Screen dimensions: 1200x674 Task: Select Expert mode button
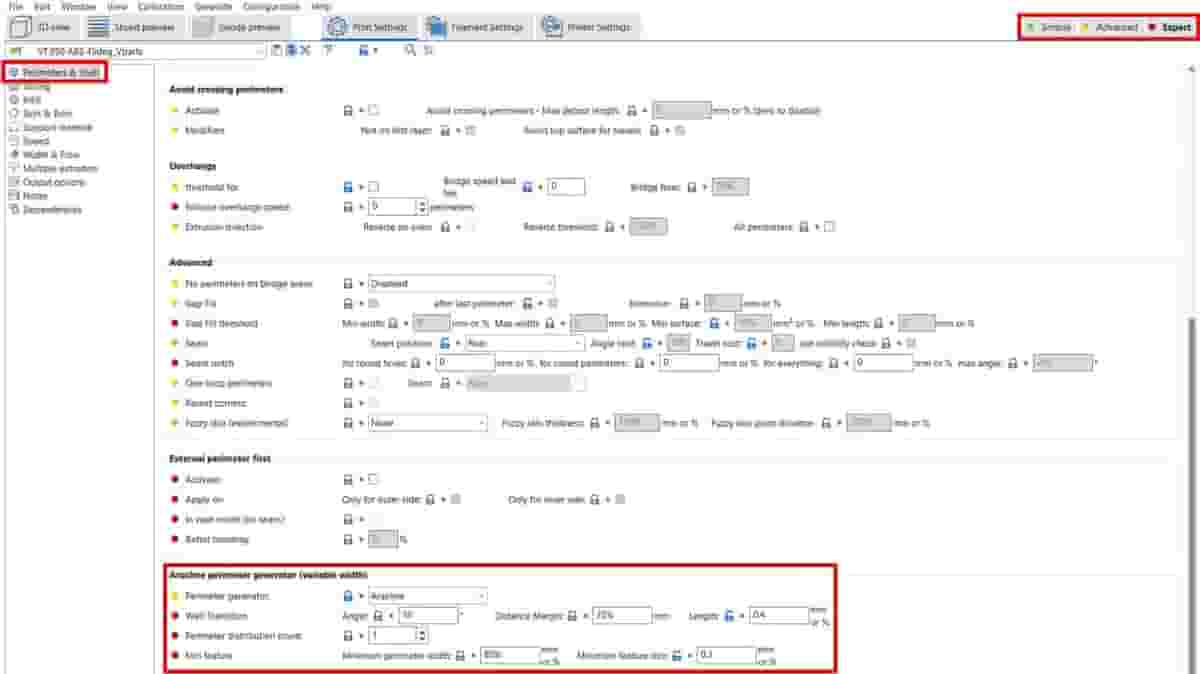point(1170,27)
